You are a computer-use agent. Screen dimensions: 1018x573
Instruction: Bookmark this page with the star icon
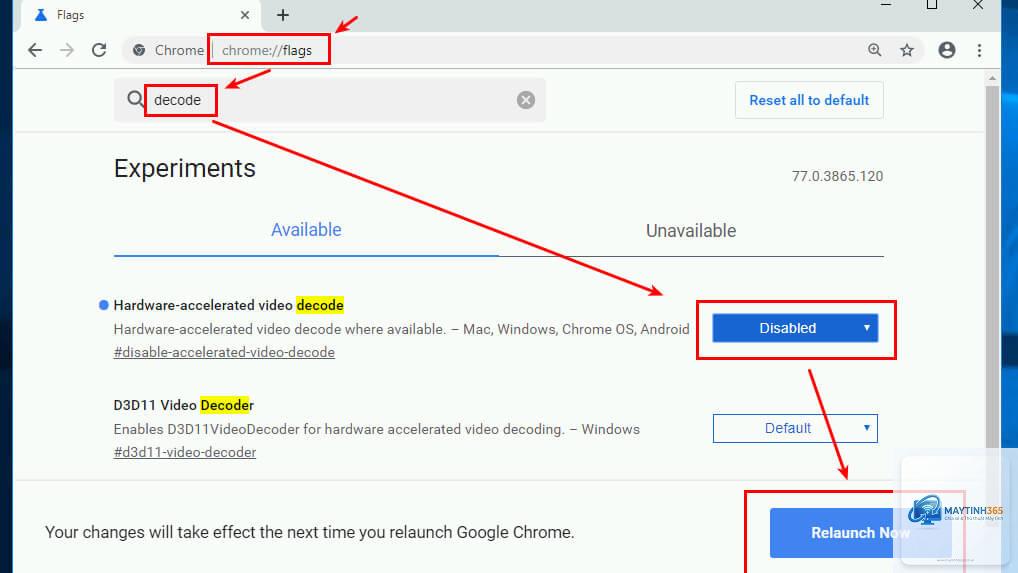[x=907, y=50]
